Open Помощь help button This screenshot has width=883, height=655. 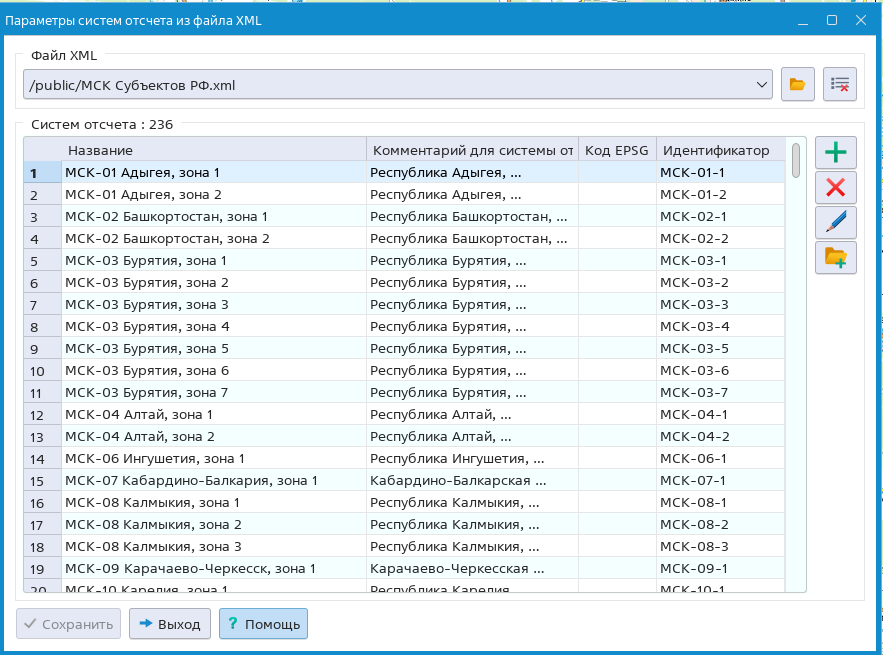click(x=263, y=624)
